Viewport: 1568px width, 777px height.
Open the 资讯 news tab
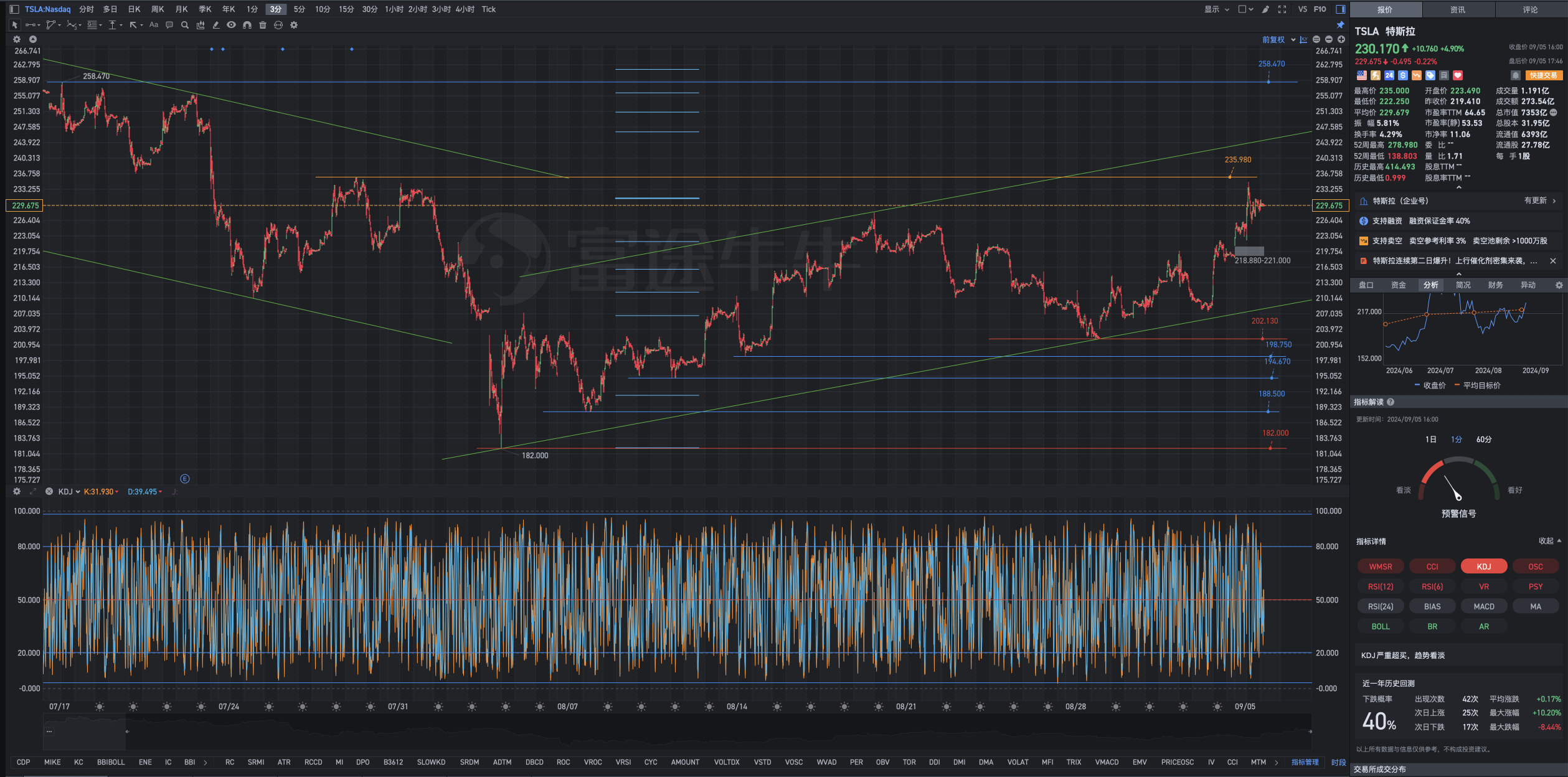coord(1458,9)
